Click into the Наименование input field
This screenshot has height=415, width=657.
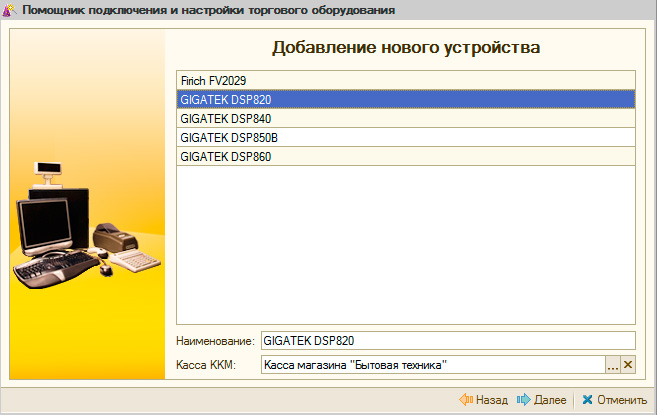tap(448, 340)
